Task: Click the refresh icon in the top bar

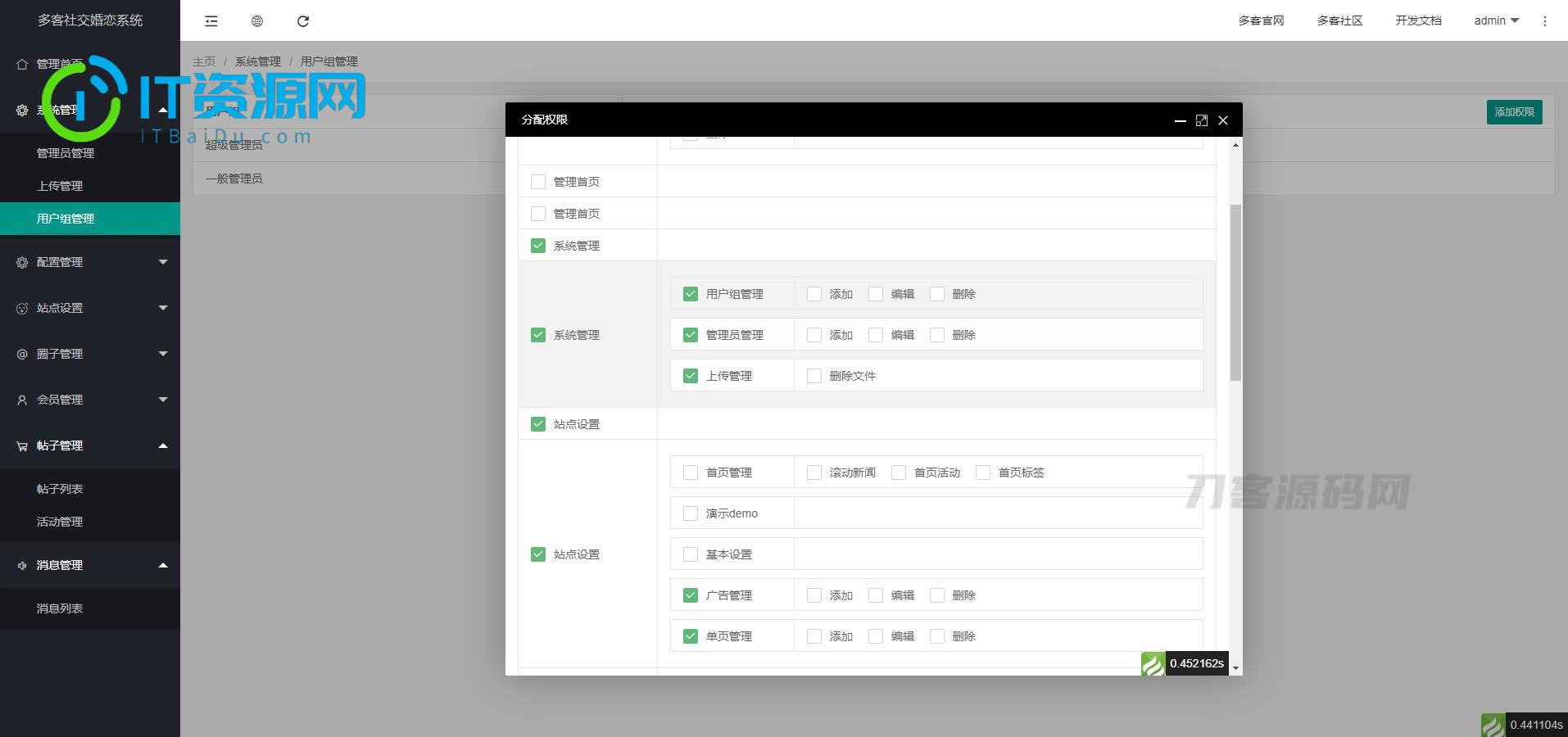Action: pos(303,21)
